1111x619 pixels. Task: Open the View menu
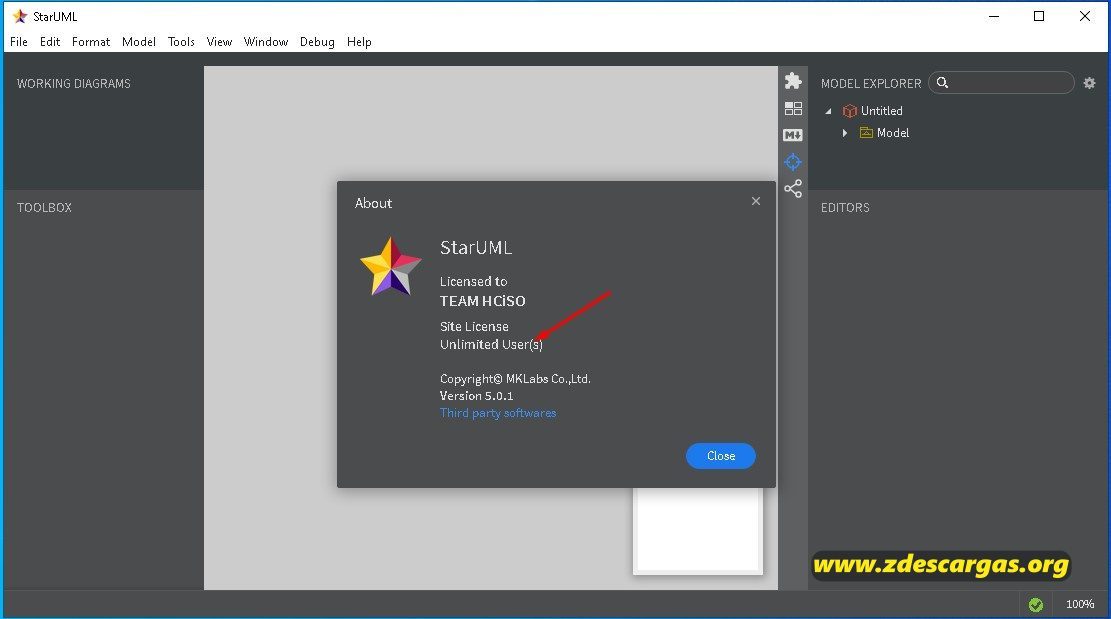220,42
